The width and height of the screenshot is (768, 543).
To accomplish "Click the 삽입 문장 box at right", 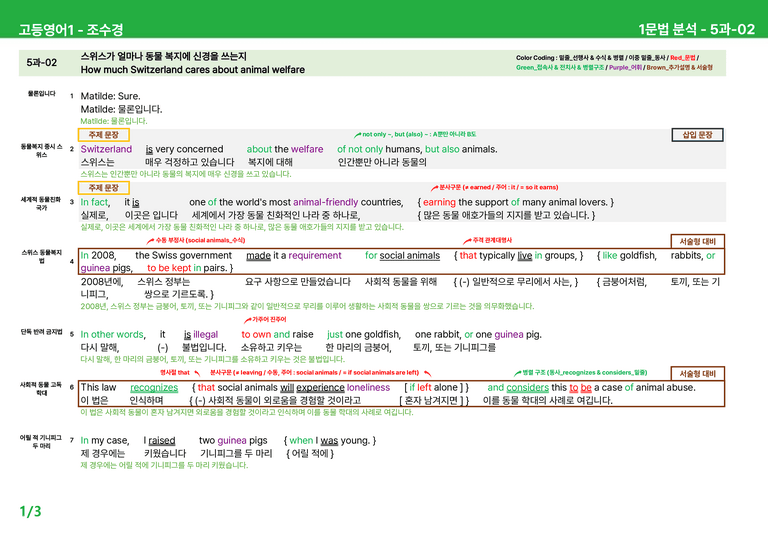I will coord(697,135).
